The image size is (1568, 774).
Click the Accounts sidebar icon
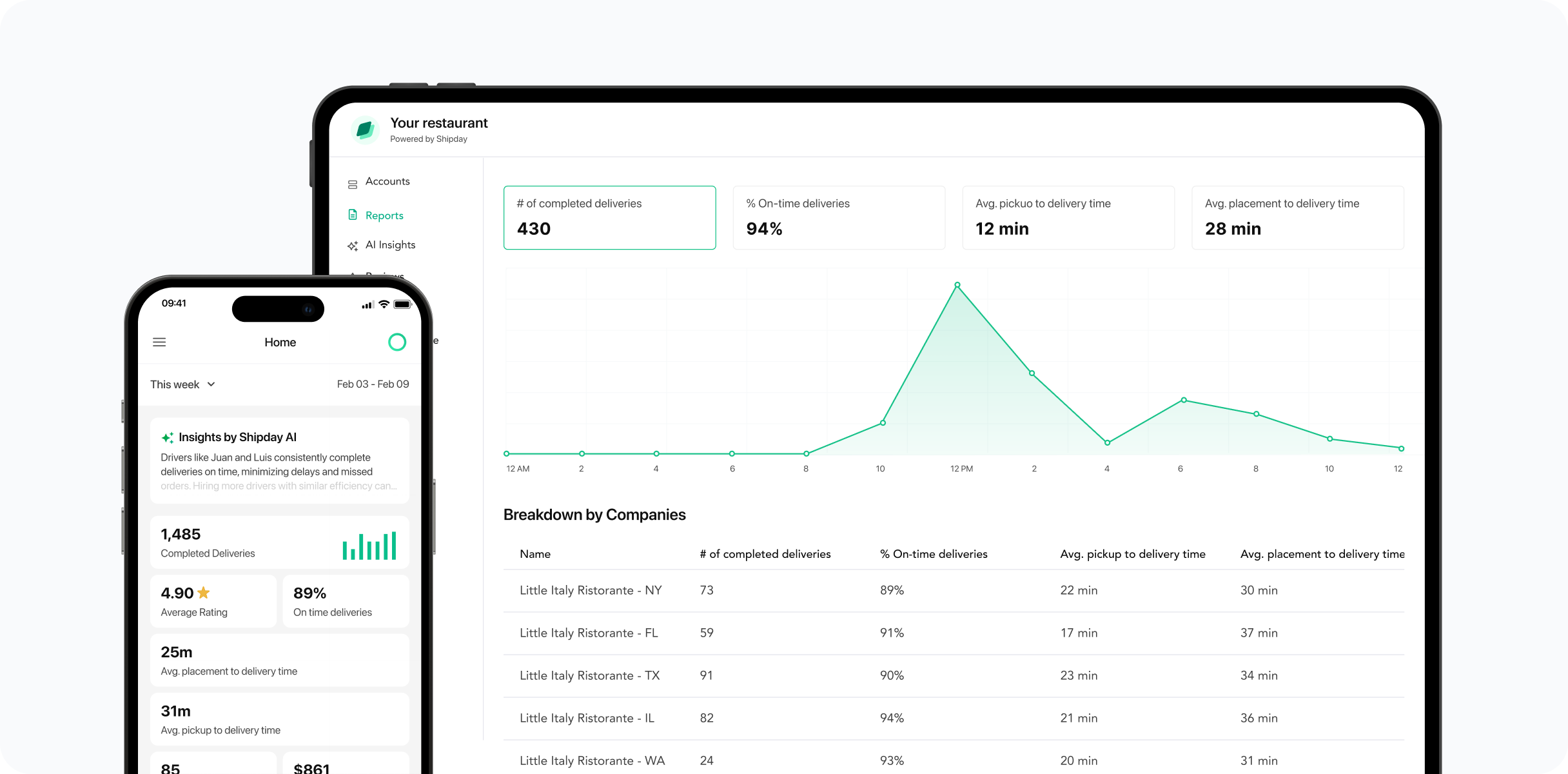pyautogui.click(x=353, y=184)
